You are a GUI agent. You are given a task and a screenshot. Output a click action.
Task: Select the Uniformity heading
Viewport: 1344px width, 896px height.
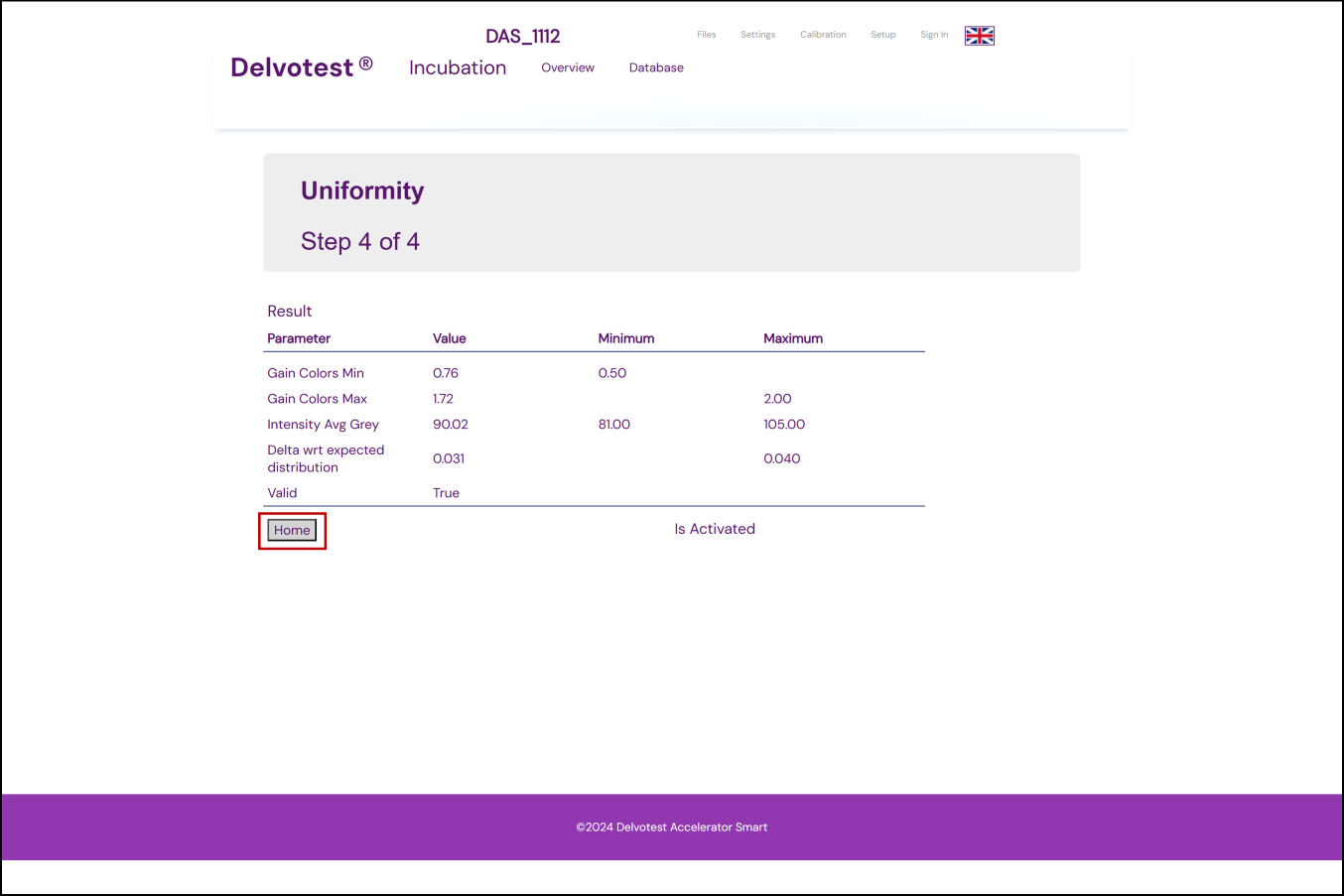362,191
